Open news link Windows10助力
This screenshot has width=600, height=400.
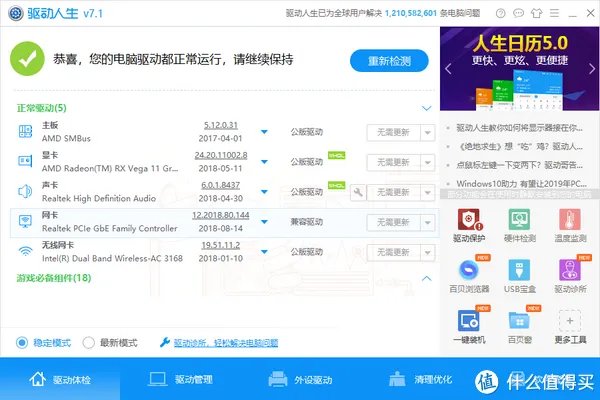click(x=521, y=184)
